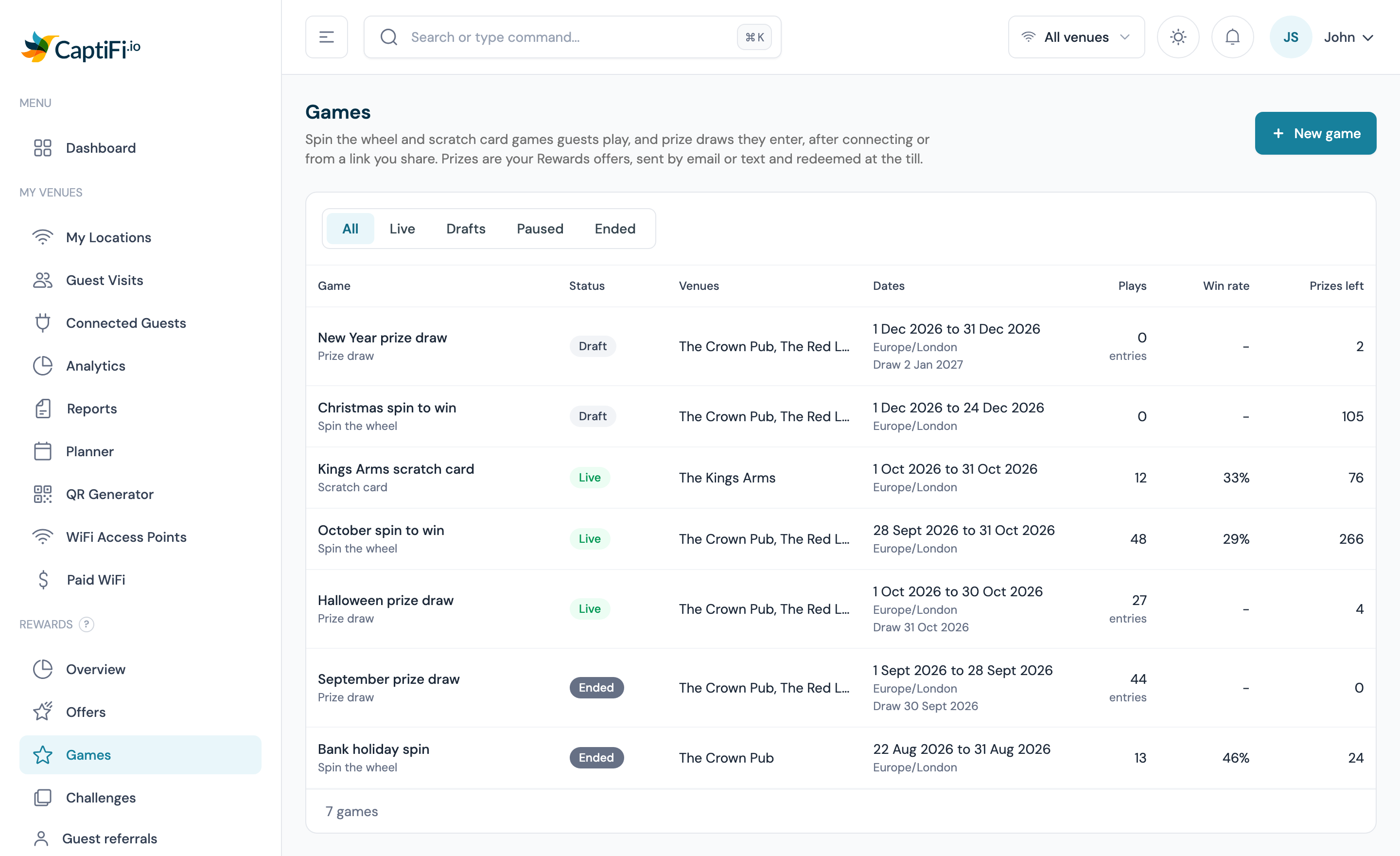Select the All filter tab
The height and width of the screenshot is (856, 1400).
(350, 229)
